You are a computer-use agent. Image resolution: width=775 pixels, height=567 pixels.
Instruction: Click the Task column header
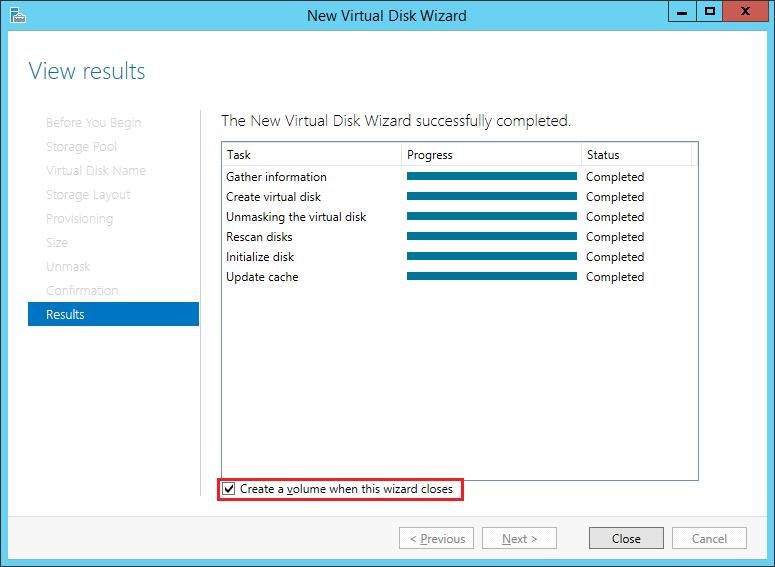click(311, 155)
